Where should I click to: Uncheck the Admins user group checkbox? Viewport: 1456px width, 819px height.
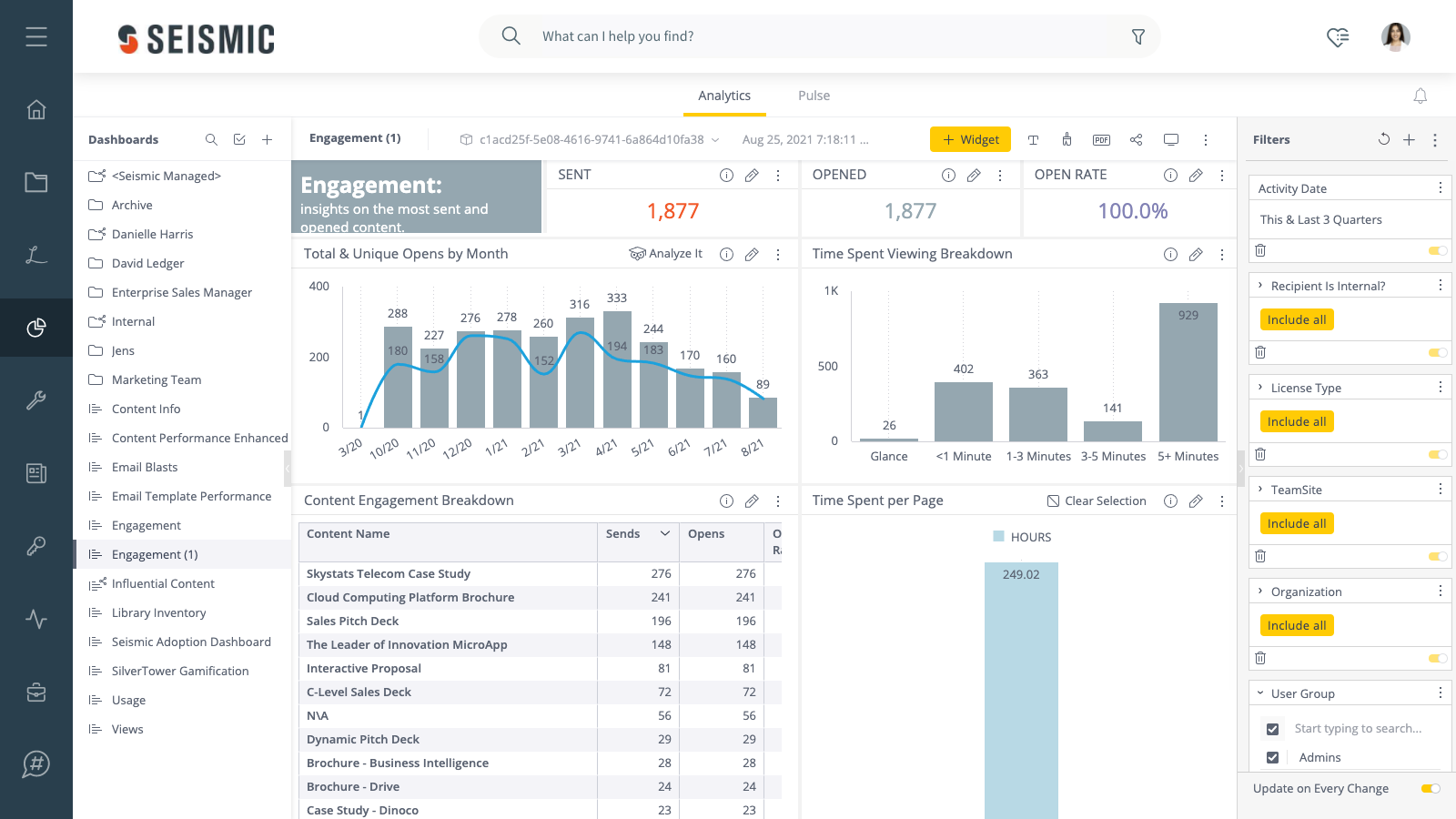tap(1272, 757)
